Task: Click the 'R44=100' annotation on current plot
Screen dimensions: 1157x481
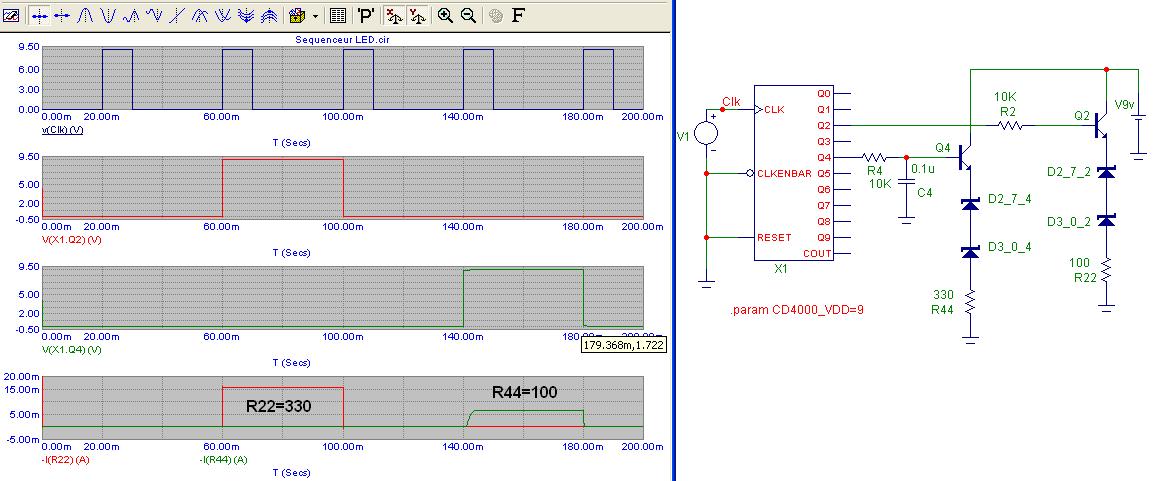Action: click(525, 392)
